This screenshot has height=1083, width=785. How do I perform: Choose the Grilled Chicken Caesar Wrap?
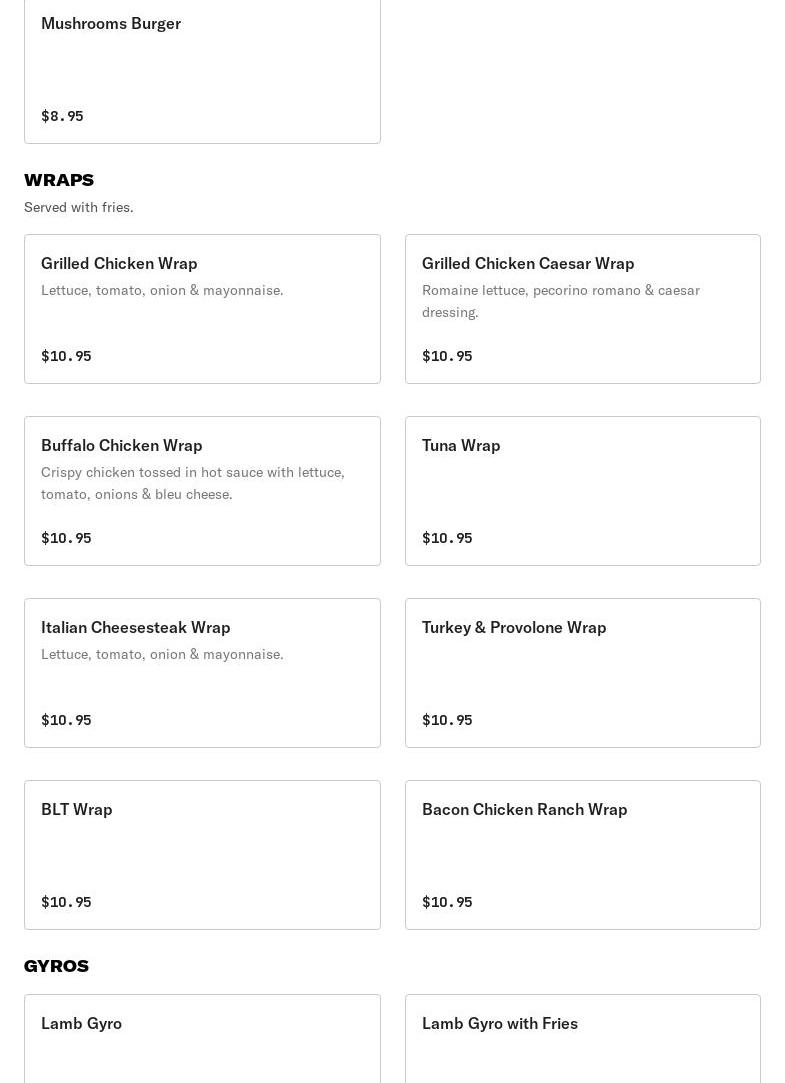pyautogui.click(x=582, y=308)
